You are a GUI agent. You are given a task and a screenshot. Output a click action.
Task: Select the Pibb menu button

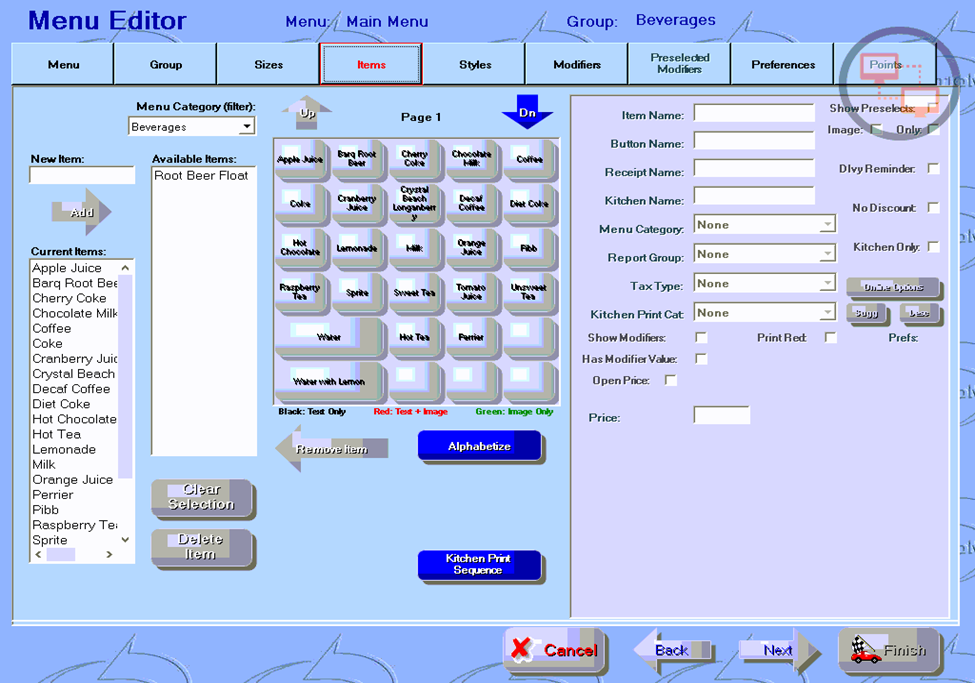pos(529,248)
